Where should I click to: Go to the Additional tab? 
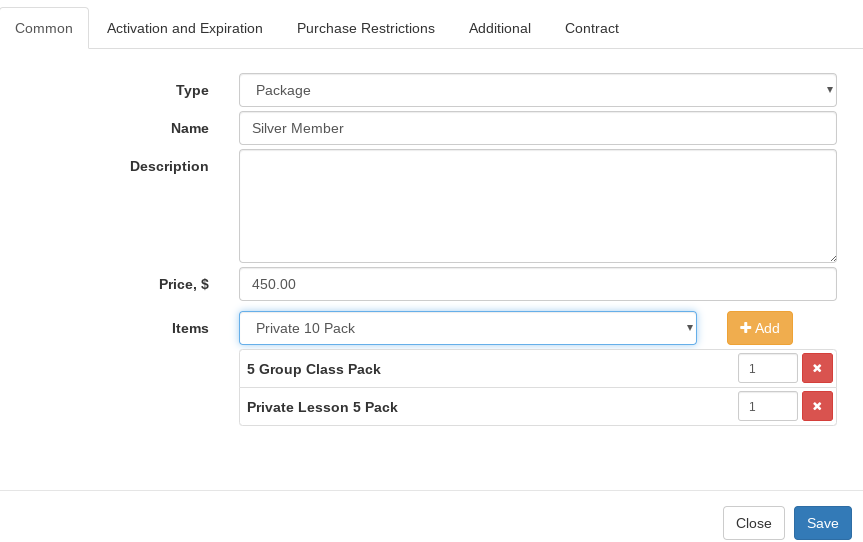click(x=500, y=28)
